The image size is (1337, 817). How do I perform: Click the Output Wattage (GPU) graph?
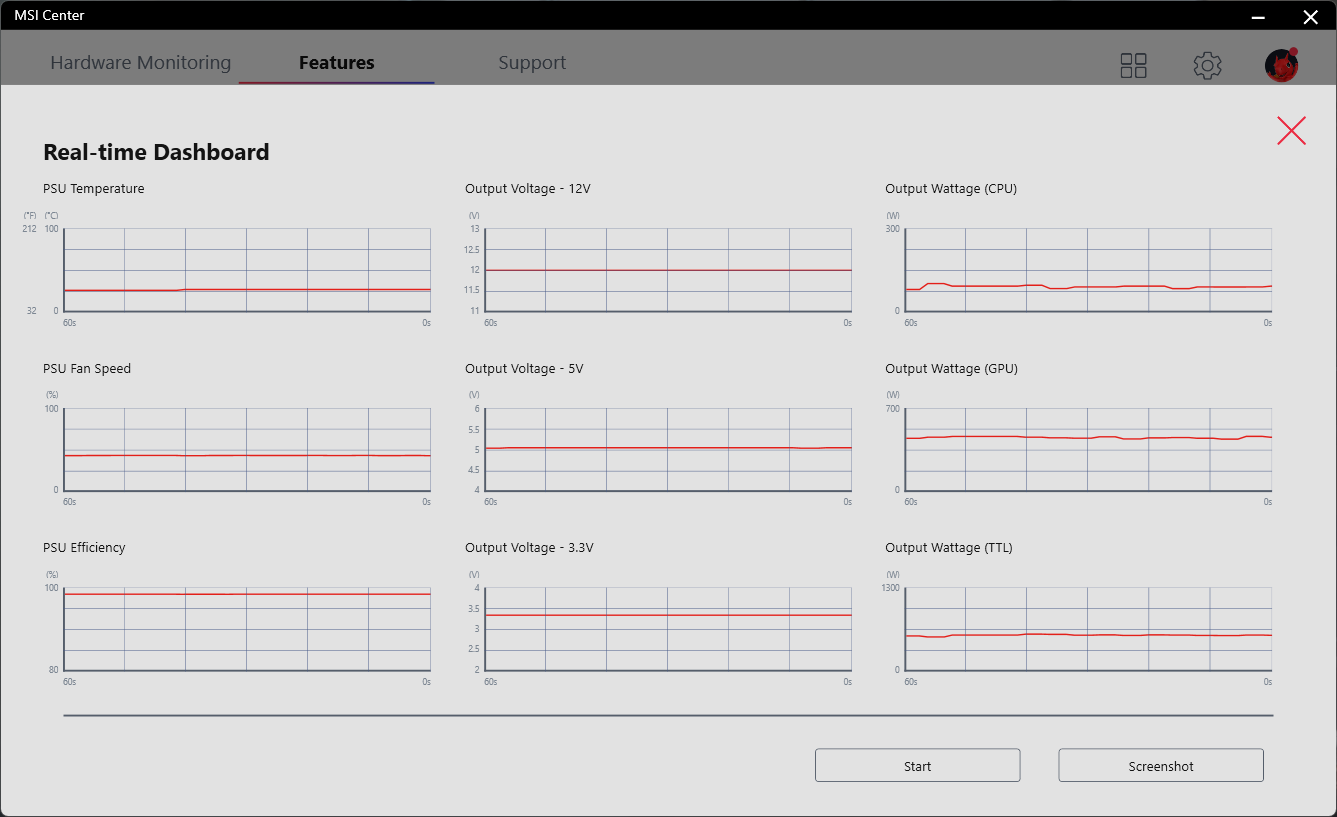point(1088,450)
